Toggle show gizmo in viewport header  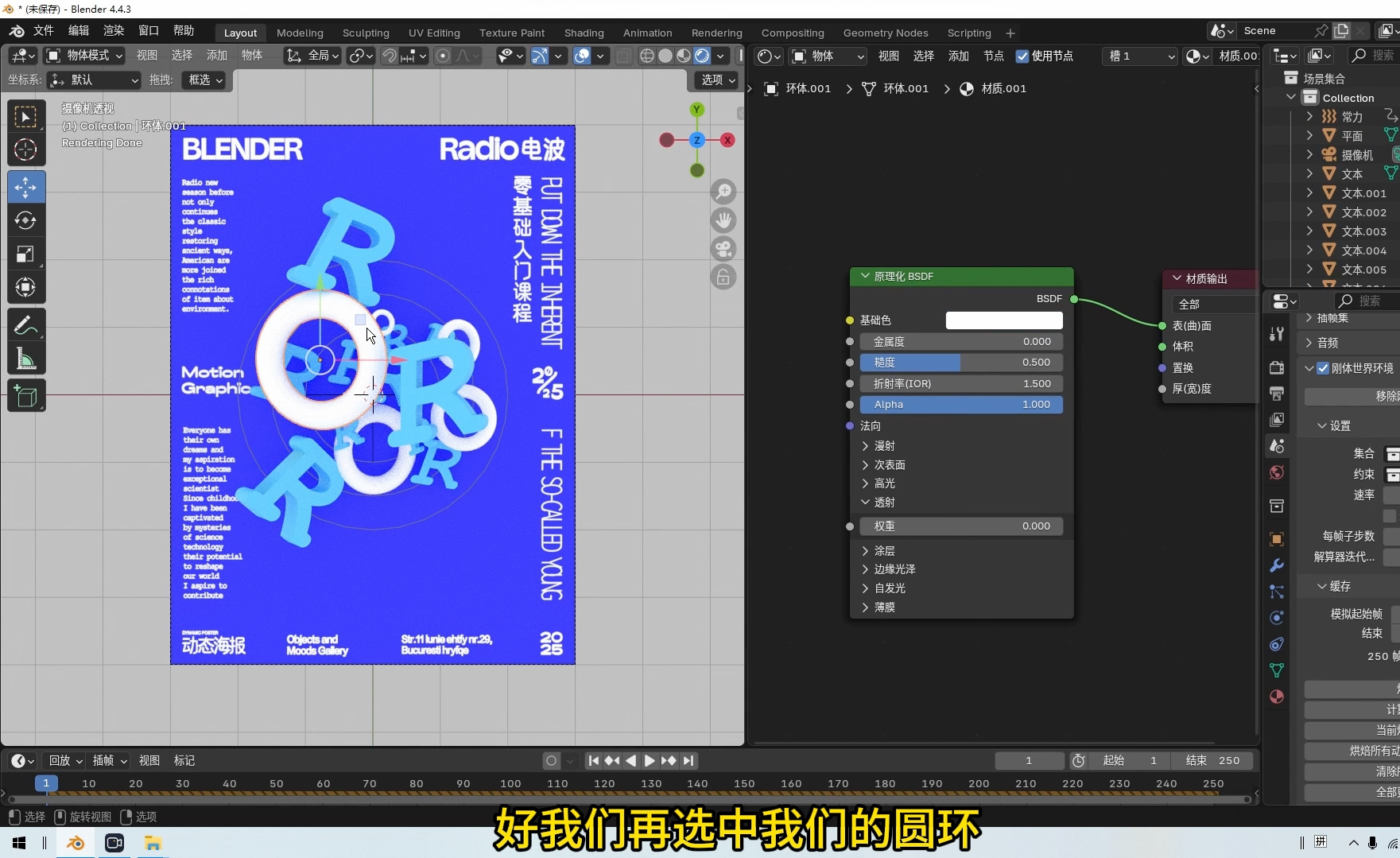pos(540,56)
